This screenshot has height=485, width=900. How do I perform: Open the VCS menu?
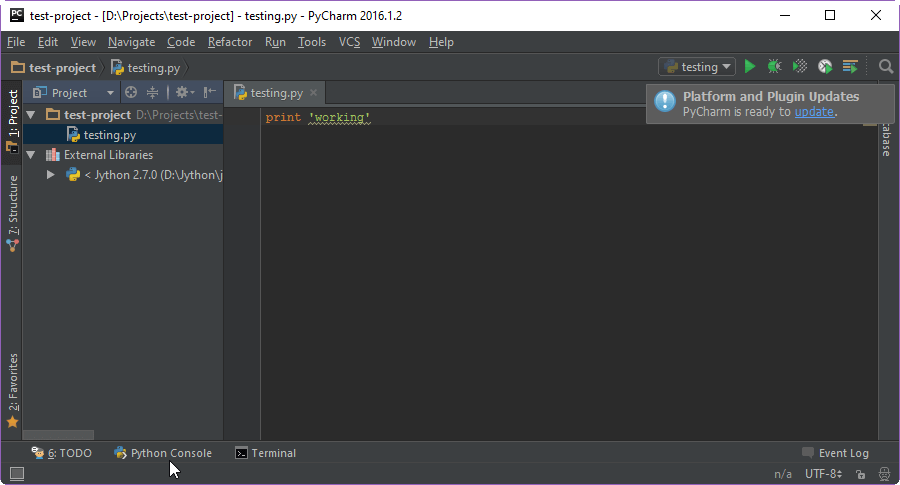[349, 42]
